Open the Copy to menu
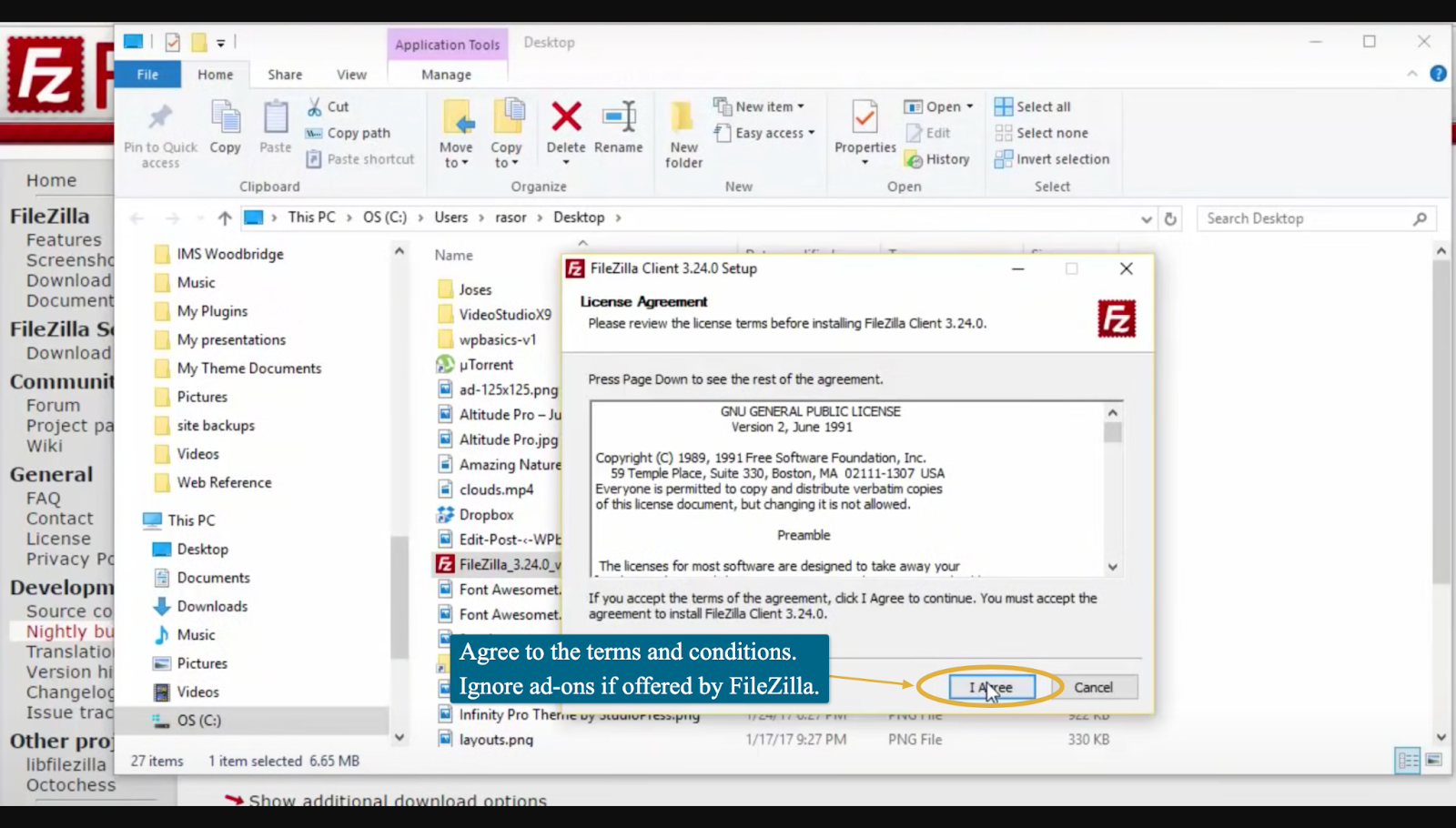The image size is (1456, 828). point(506,135)
